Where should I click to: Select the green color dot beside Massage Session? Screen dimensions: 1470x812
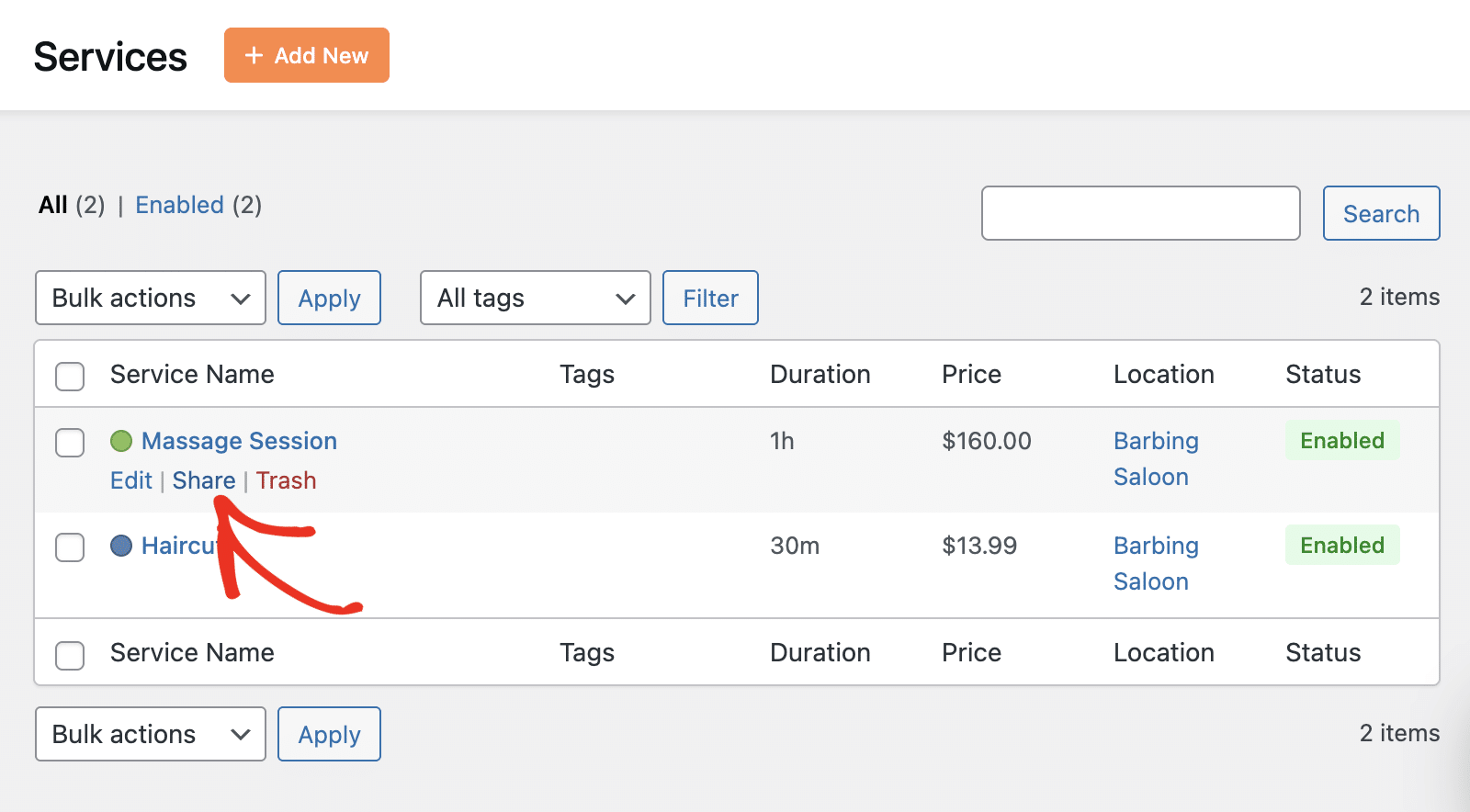121,441
